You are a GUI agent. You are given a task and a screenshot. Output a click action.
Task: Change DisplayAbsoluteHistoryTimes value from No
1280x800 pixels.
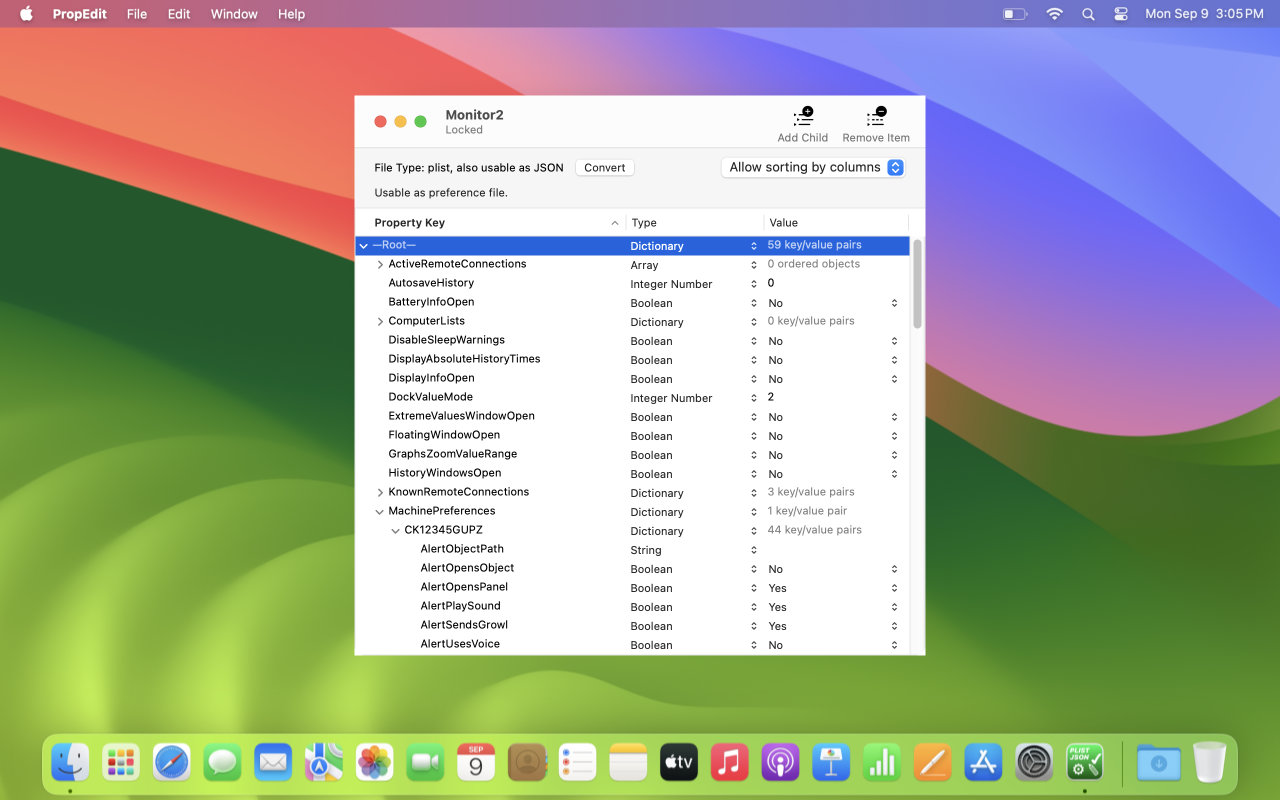click(832, 360)
